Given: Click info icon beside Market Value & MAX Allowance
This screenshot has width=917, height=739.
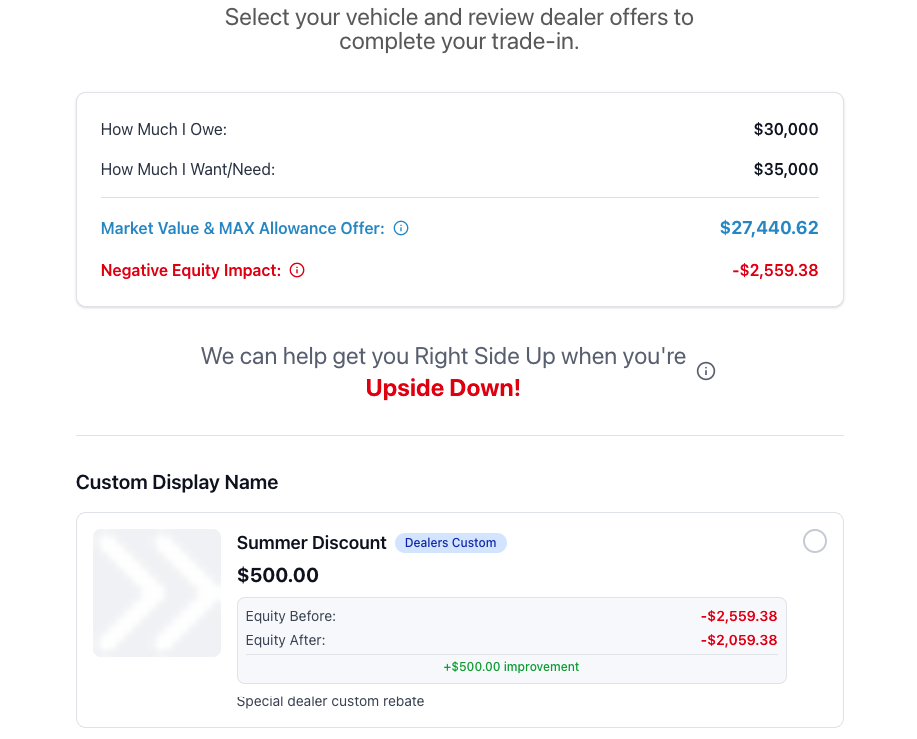Looking at the screenshot, I should pyautogui.click(x=401, y=228).
